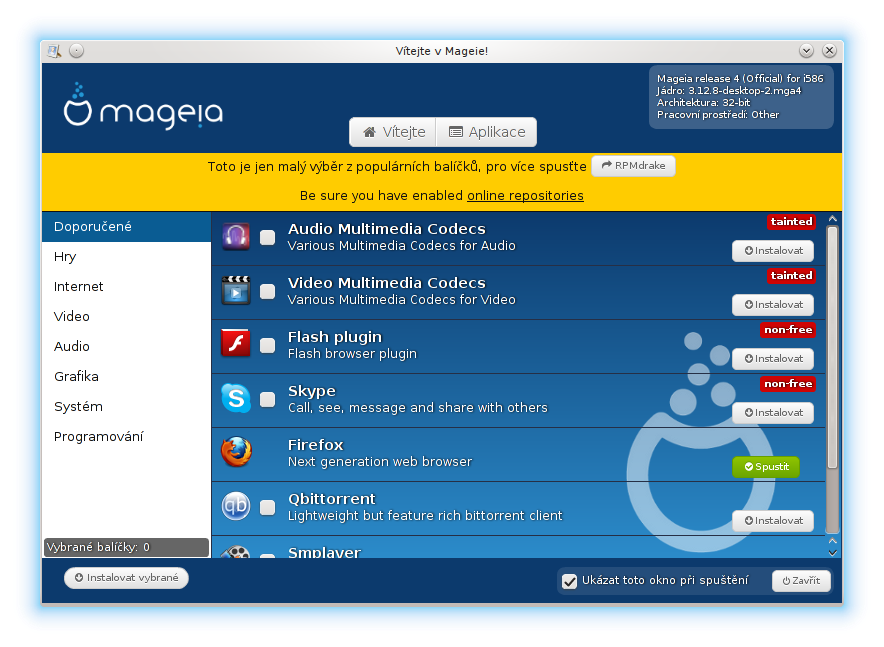Open the Internet category
The height and width of the screenshot is (647, 884).
[x=126, y=287]
